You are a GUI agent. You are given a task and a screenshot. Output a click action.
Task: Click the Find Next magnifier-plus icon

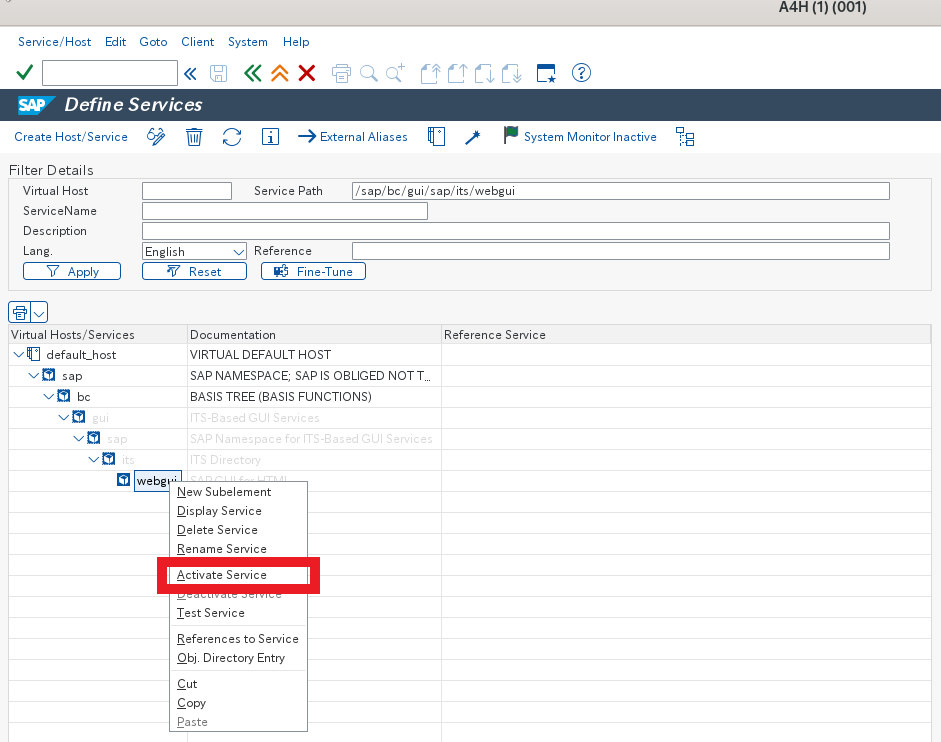tap(395, 73)
